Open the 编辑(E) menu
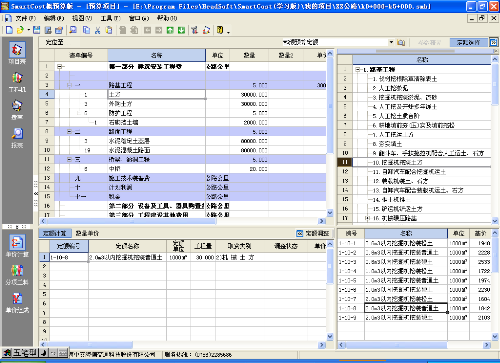Image resolution: width=500 pixels, height=363 pixels. click(54, 18)
